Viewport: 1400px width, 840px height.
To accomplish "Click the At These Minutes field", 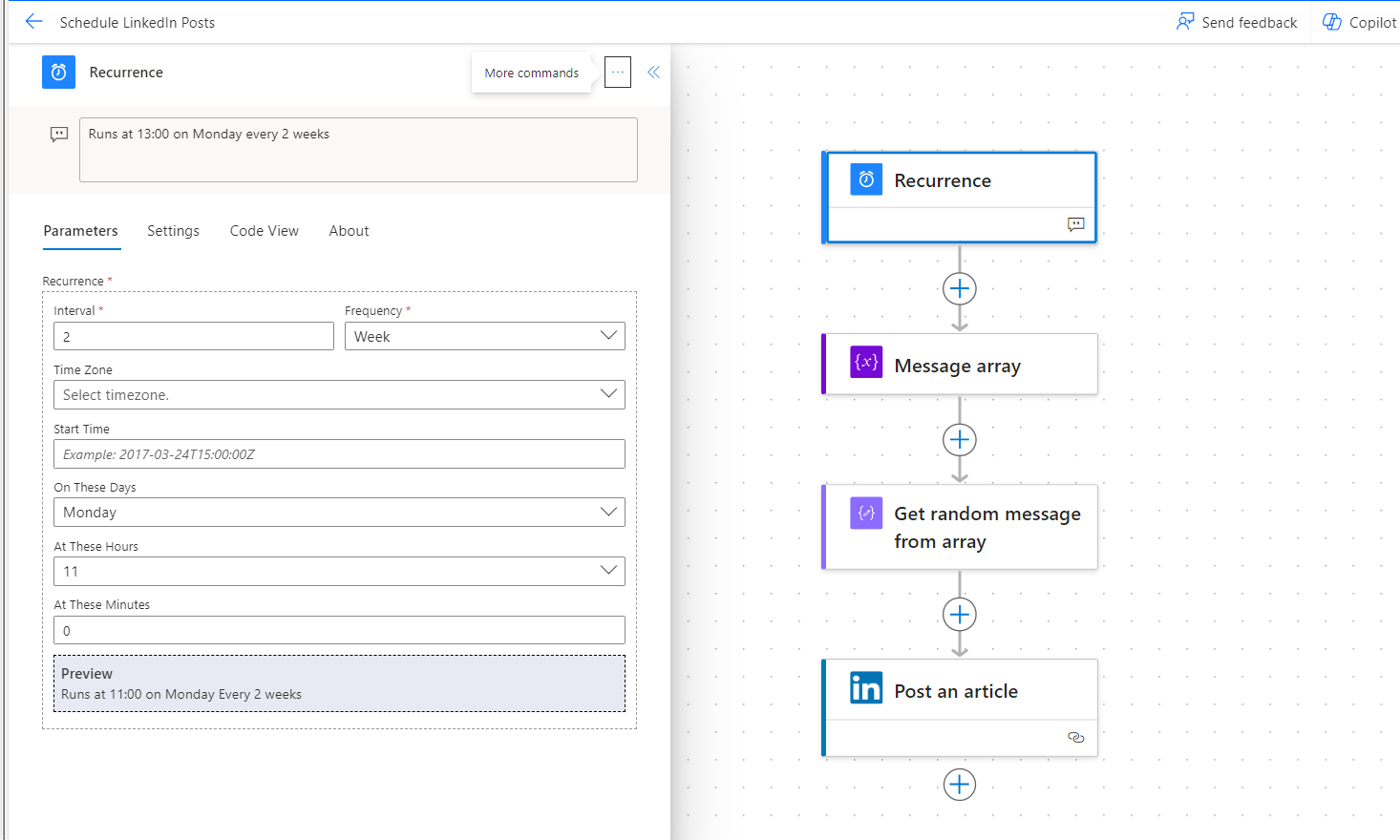I will coord(339,630).
